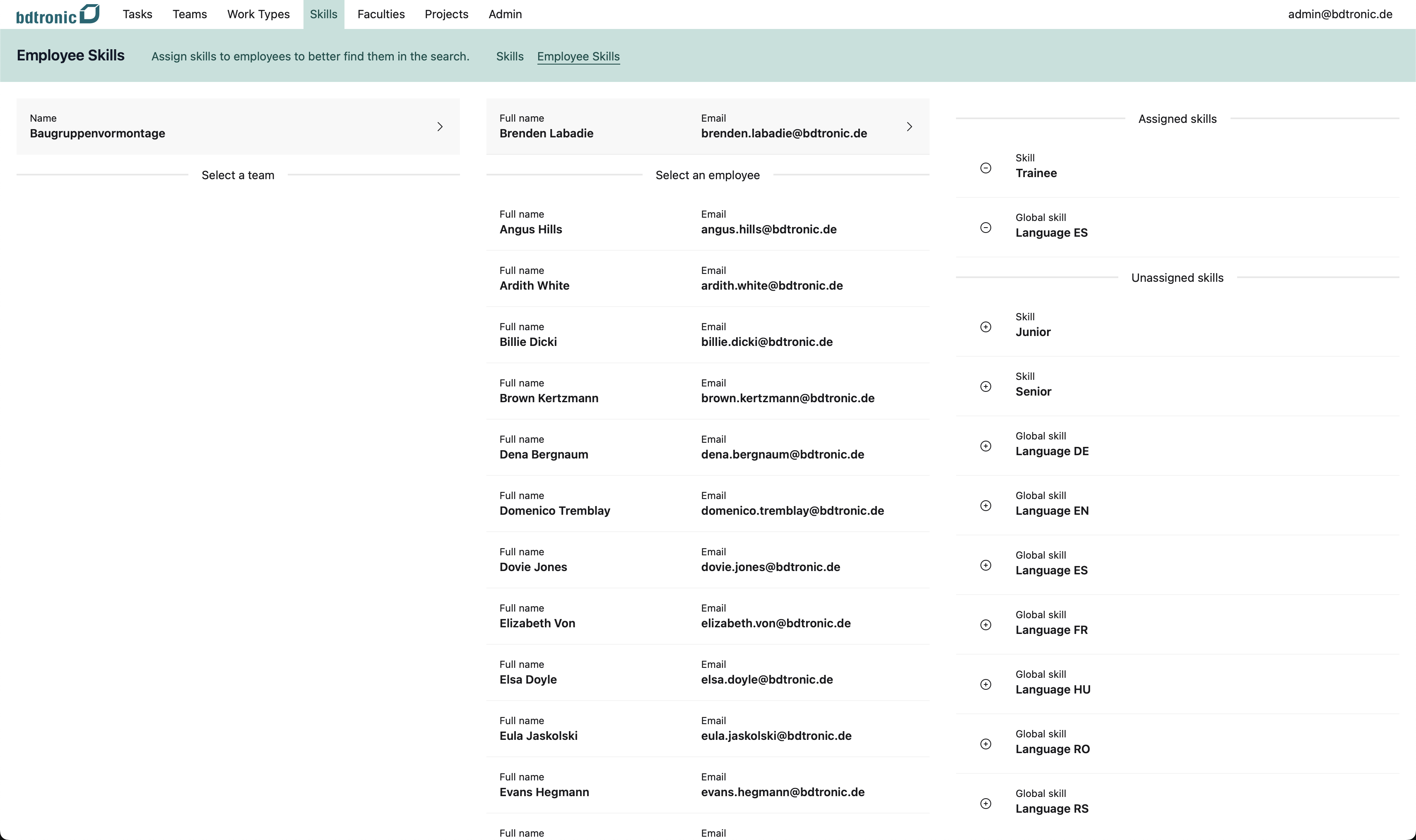Open the unassigned Language ES entry

[985, 565]
